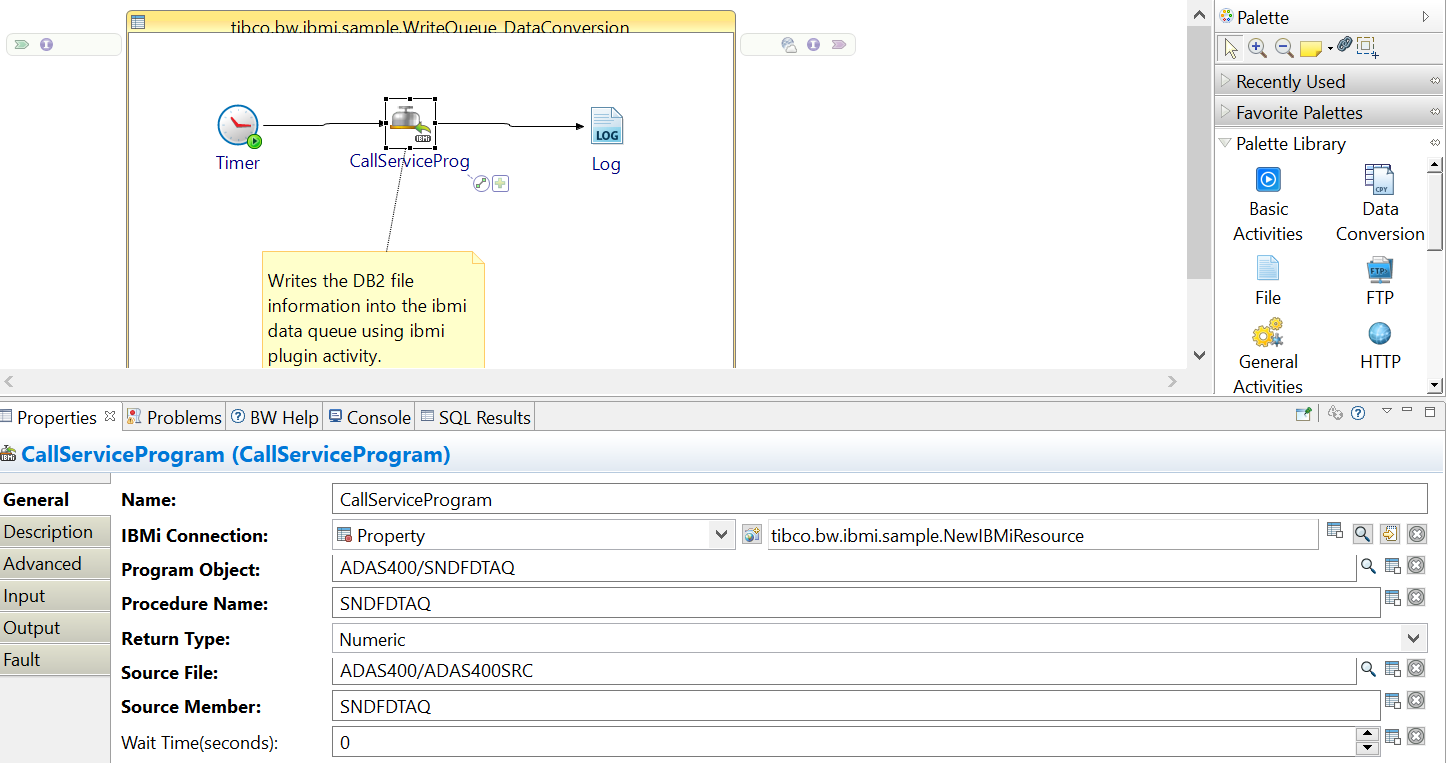Open the Return Type dropdown

tap(1413, 639)
